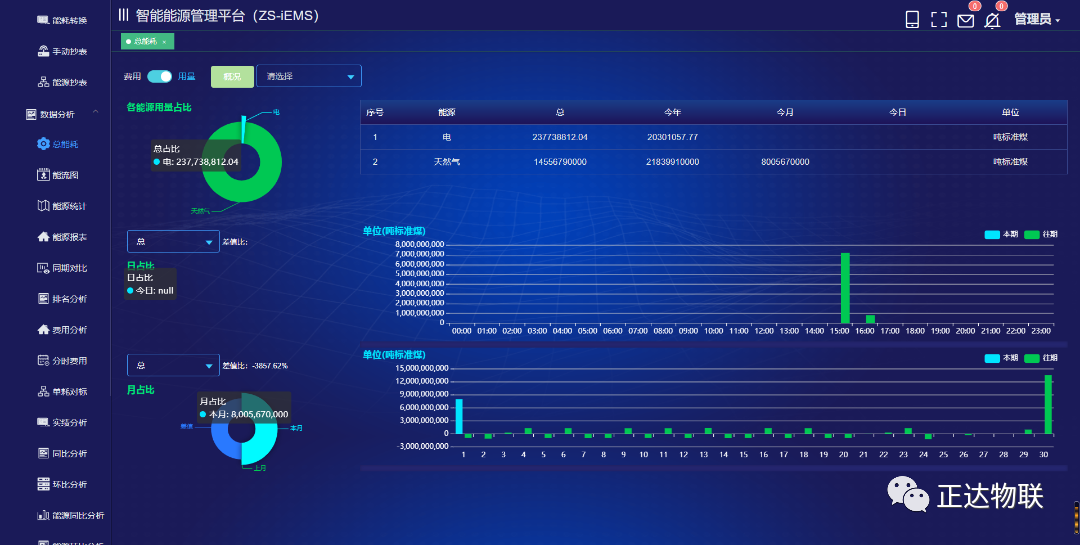The image size is (1080, 545).
Task: Click the 费用分析 house icon
Action: pyautogui.click(x=43, y=329)
